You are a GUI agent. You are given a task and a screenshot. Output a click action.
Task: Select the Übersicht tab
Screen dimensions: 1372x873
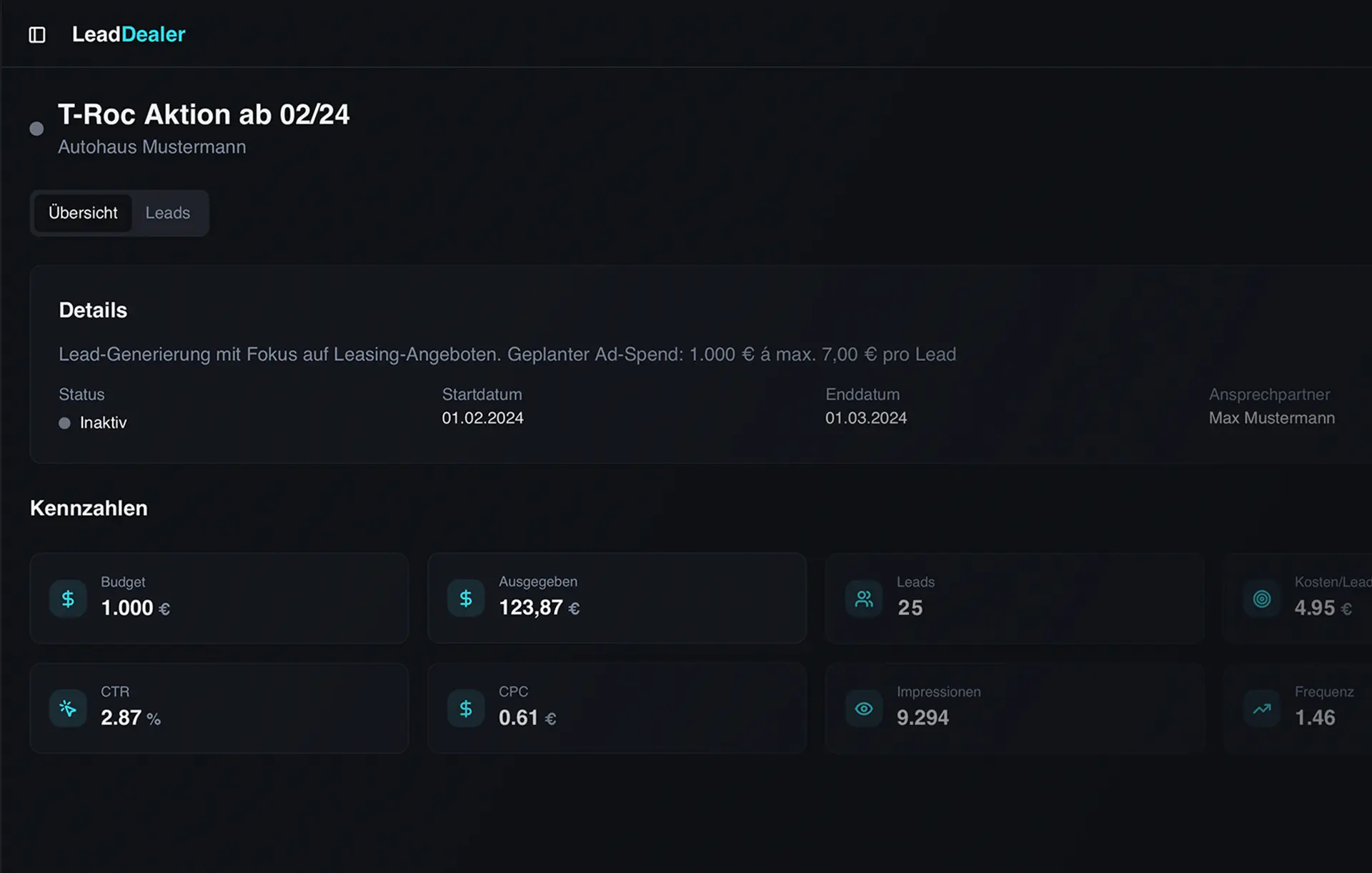(83, 213)
